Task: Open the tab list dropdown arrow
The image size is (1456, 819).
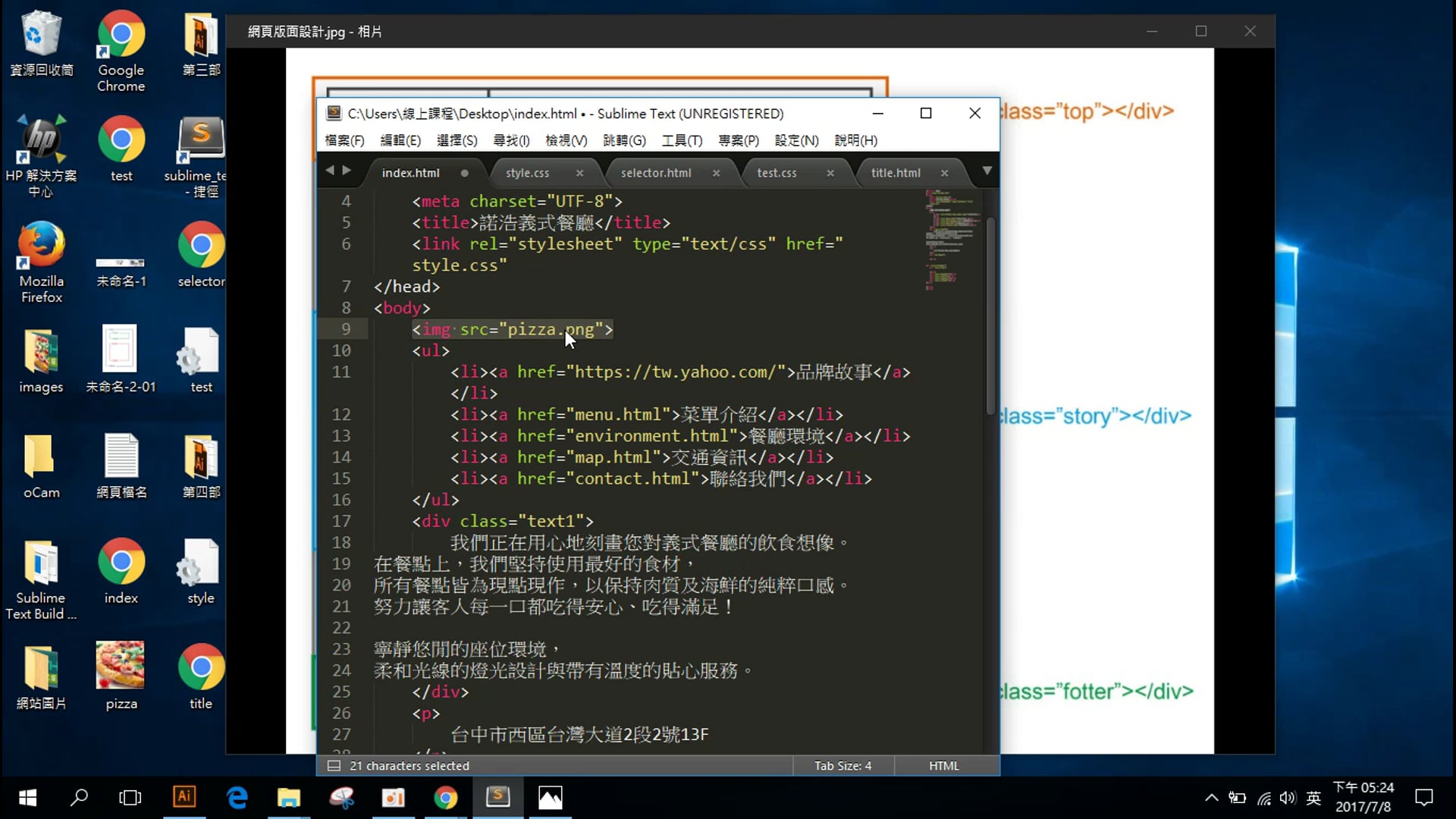Action: tap(987, 171)
